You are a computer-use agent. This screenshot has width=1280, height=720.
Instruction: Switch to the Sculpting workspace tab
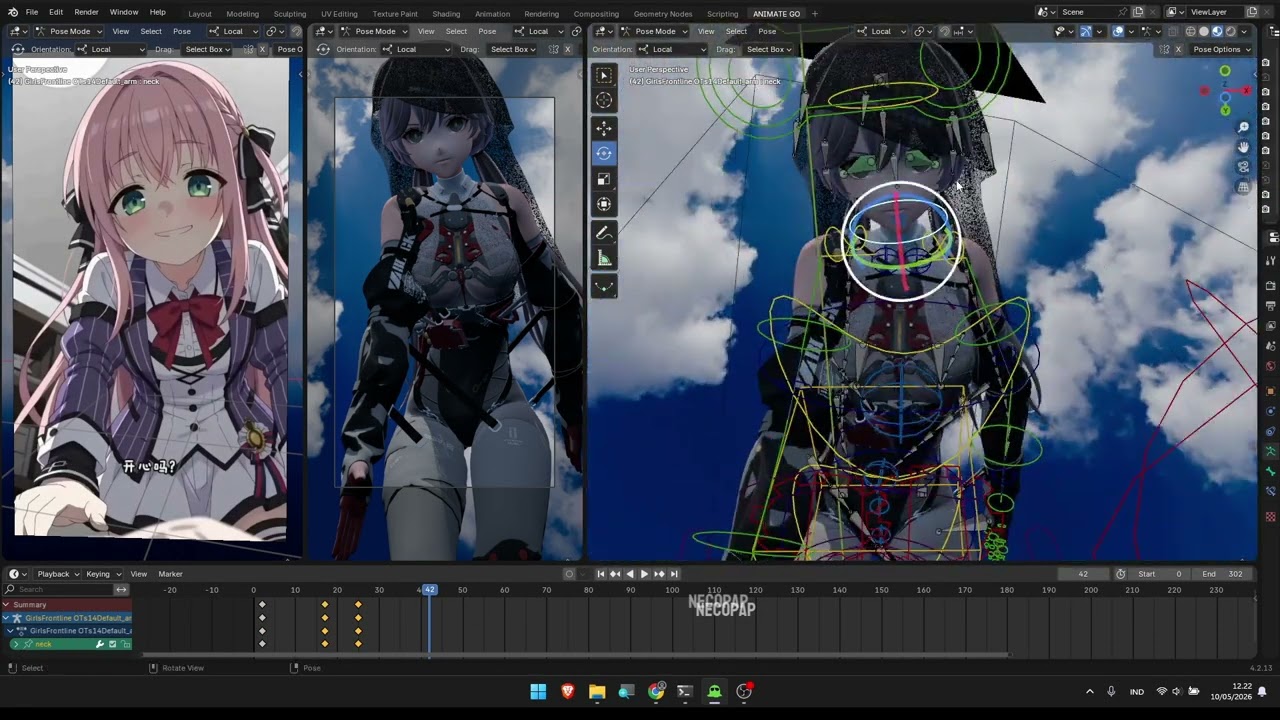click(290, 14)
